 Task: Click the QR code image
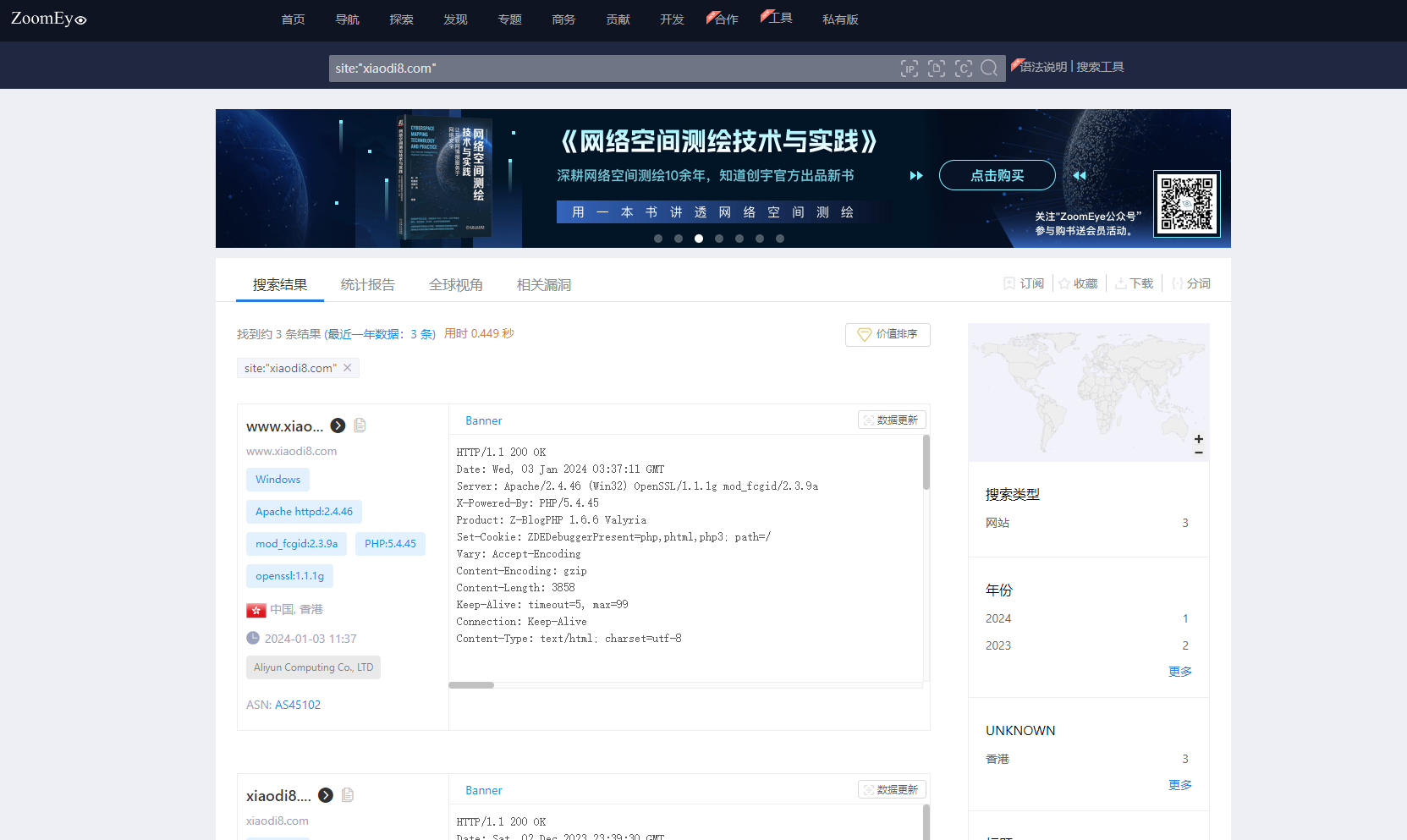(x=1187, y=204)
